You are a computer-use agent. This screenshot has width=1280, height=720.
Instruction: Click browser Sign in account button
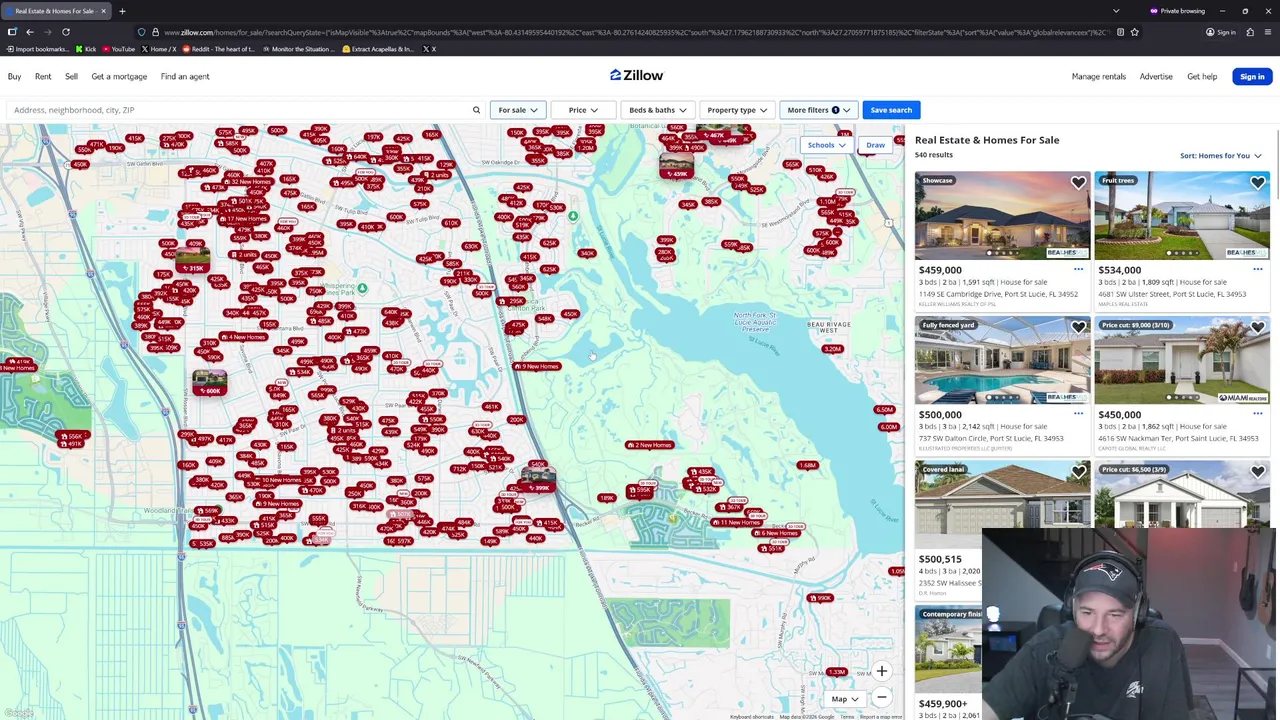pos(1220,32)
